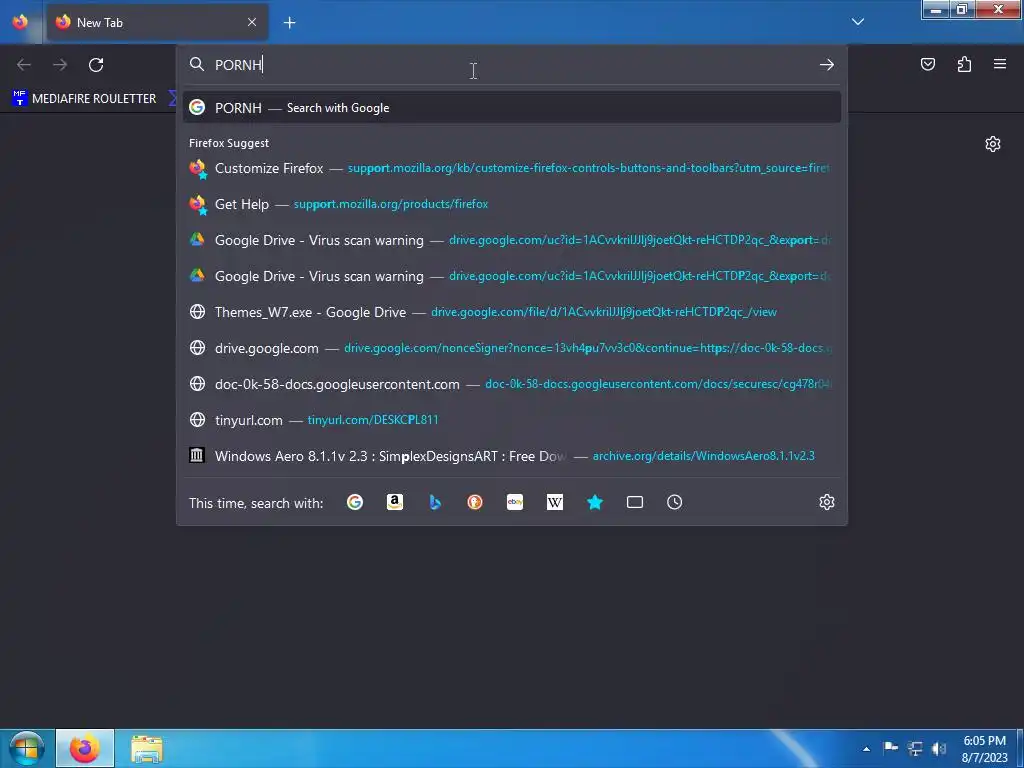The image size is (1024, 768).
Task: Open a new tab with plus button
Action: pos(289,23)
